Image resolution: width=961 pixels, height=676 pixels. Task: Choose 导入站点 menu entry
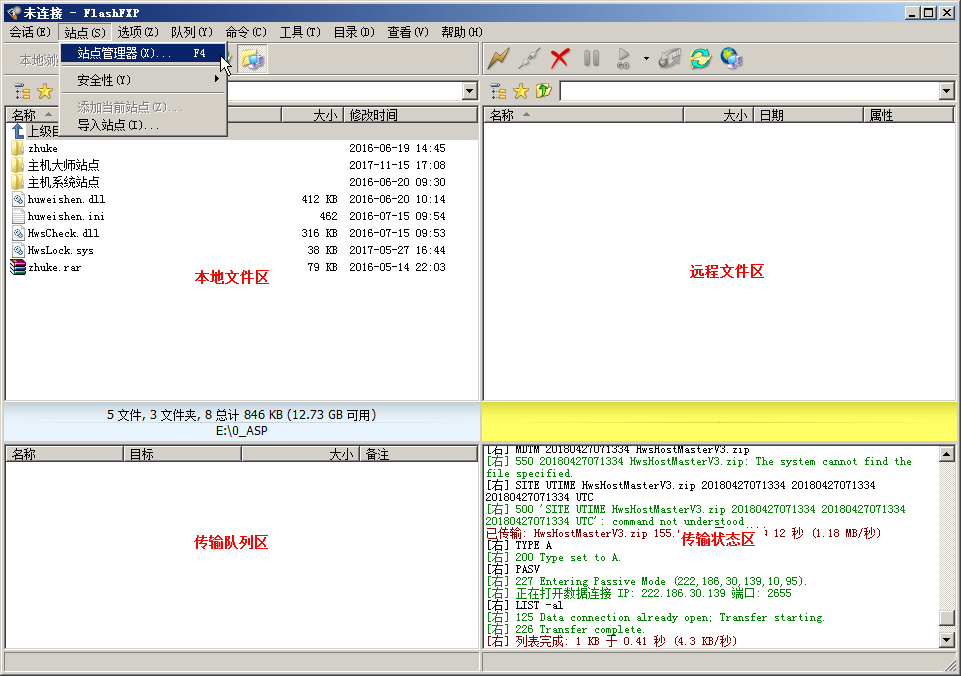(x=118, y=125)
